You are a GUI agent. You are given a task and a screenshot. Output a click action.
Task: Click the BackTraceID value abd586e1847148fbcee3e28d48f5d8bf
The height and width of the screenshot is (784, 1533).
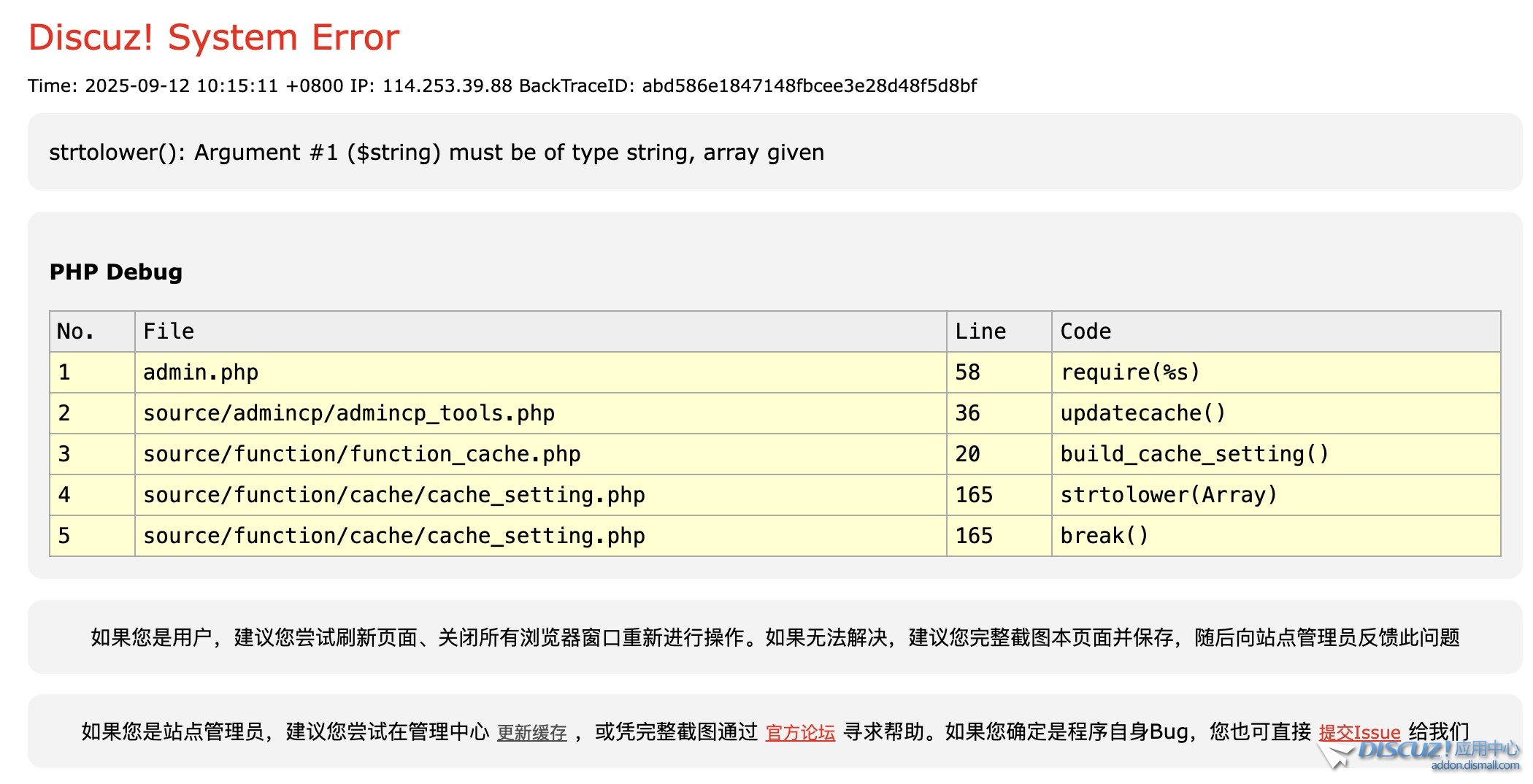click(810, 86)
